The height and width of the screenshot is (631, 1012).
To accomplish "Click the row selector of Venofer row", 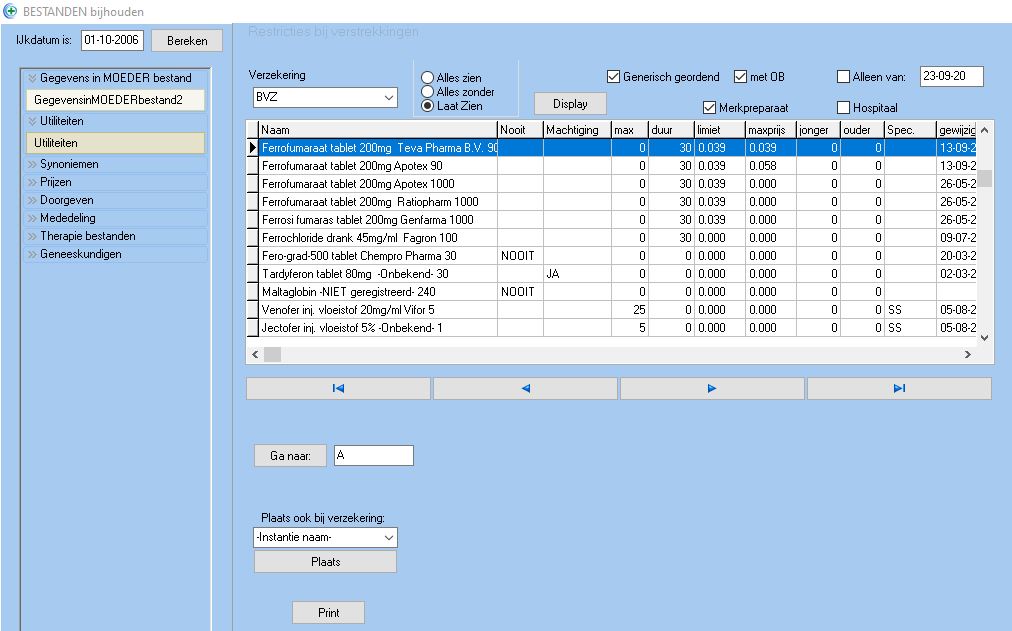I will [252, 310].
